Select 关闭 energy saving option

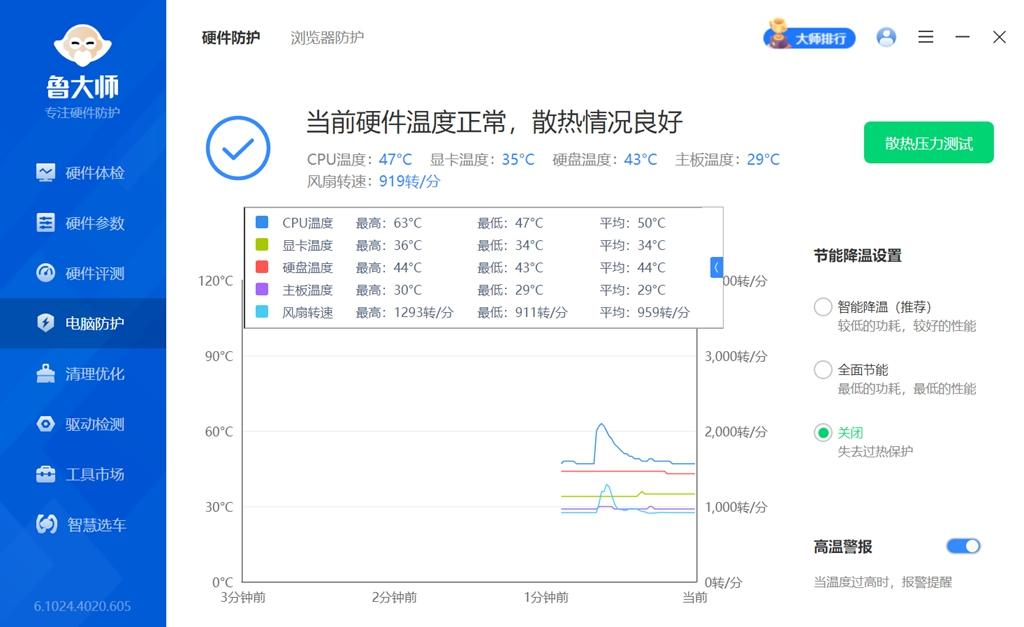click(823, 432)
